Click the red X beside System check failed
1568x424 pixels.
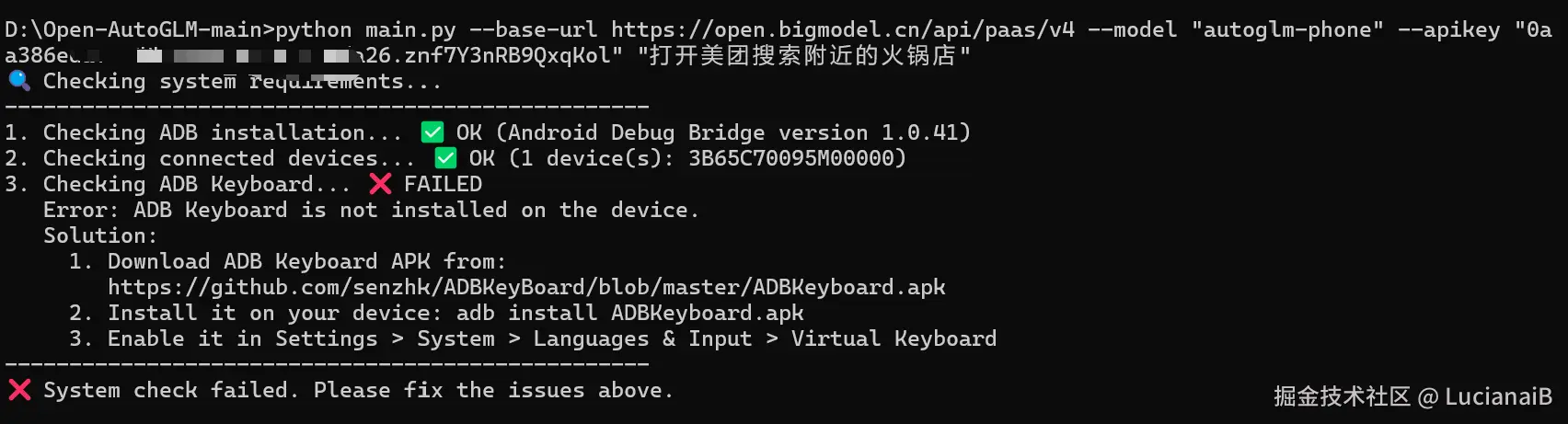click(x=19, y=390)
